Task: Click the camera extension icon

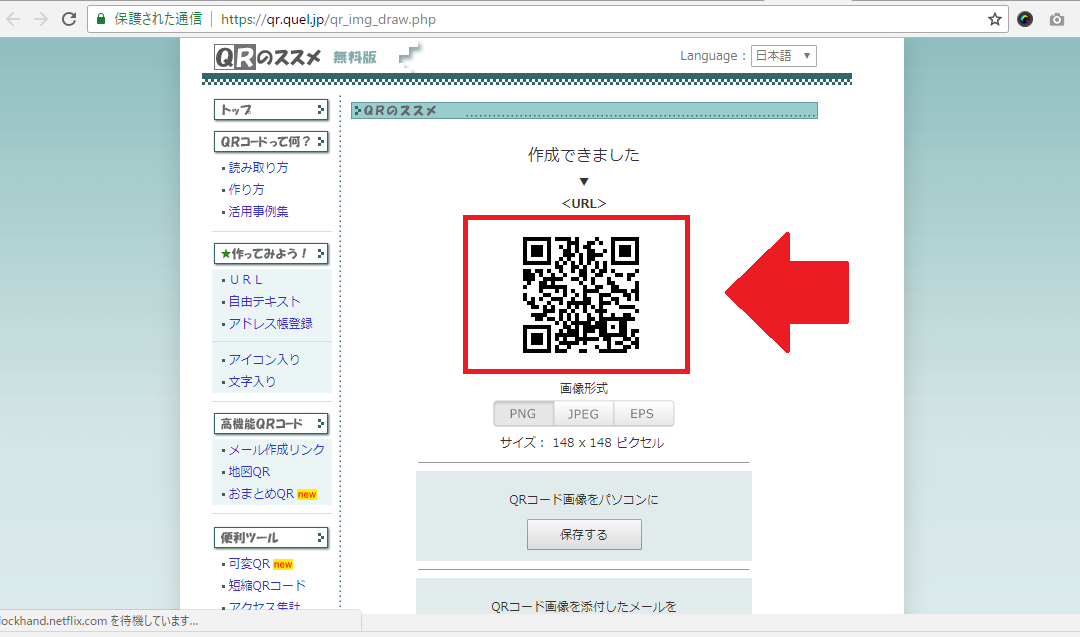Action: point(1057,19)
